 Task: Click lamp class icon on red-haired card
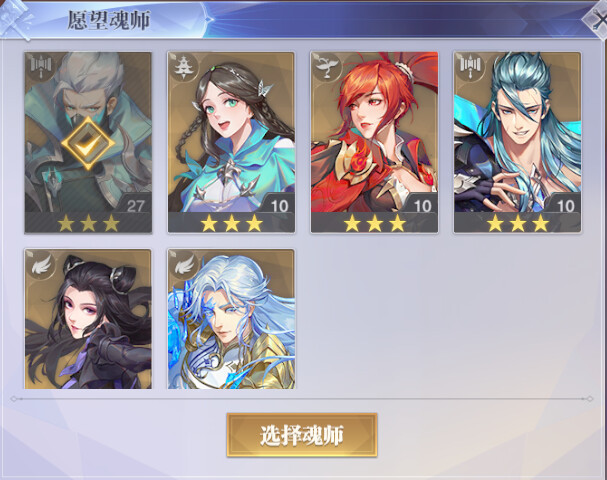pos(326,67)
